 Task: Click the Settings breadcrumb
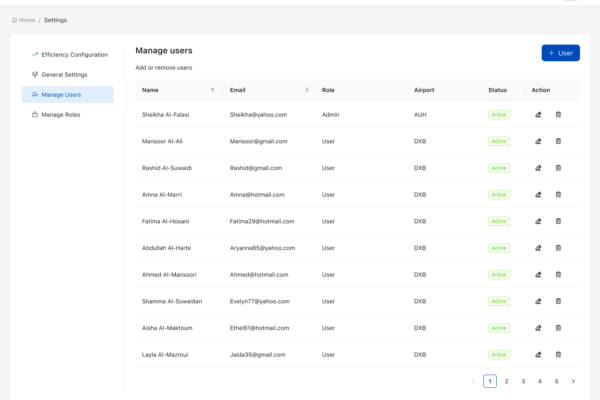(x=55, y=20)
